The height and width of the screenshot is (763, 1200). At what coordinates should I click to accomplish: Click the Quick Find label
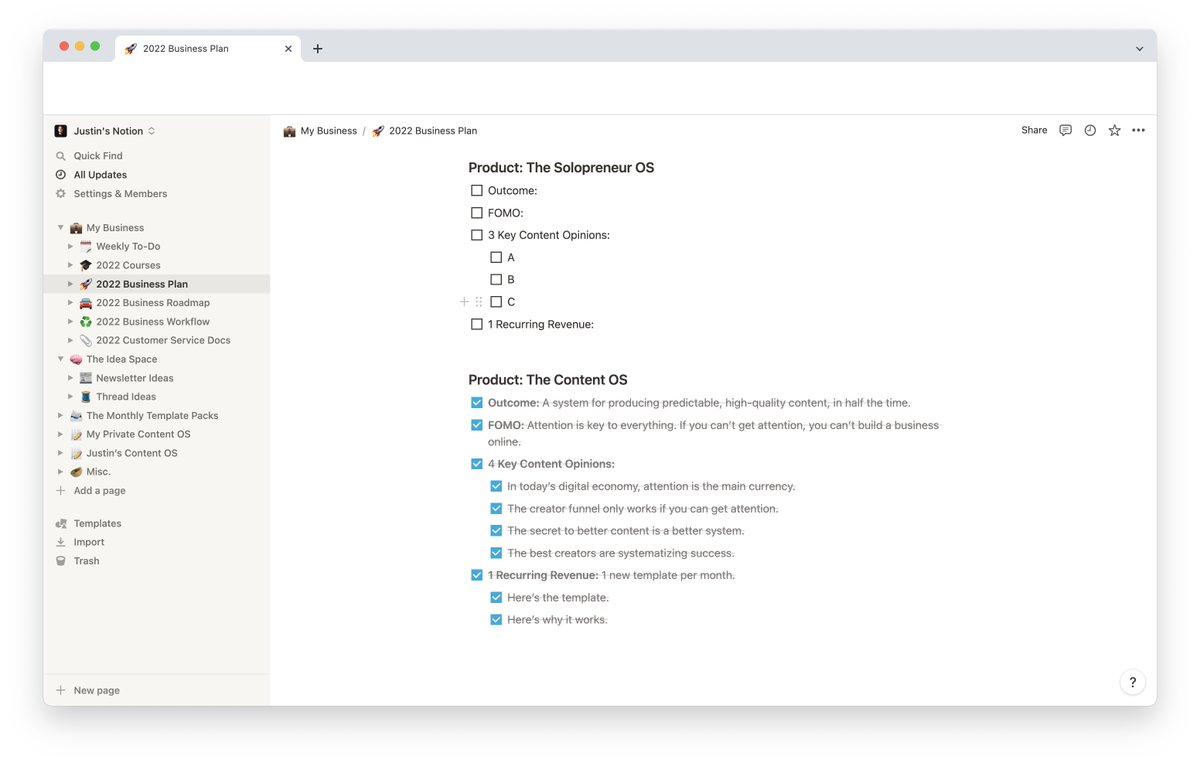click(x=98, y=156)
